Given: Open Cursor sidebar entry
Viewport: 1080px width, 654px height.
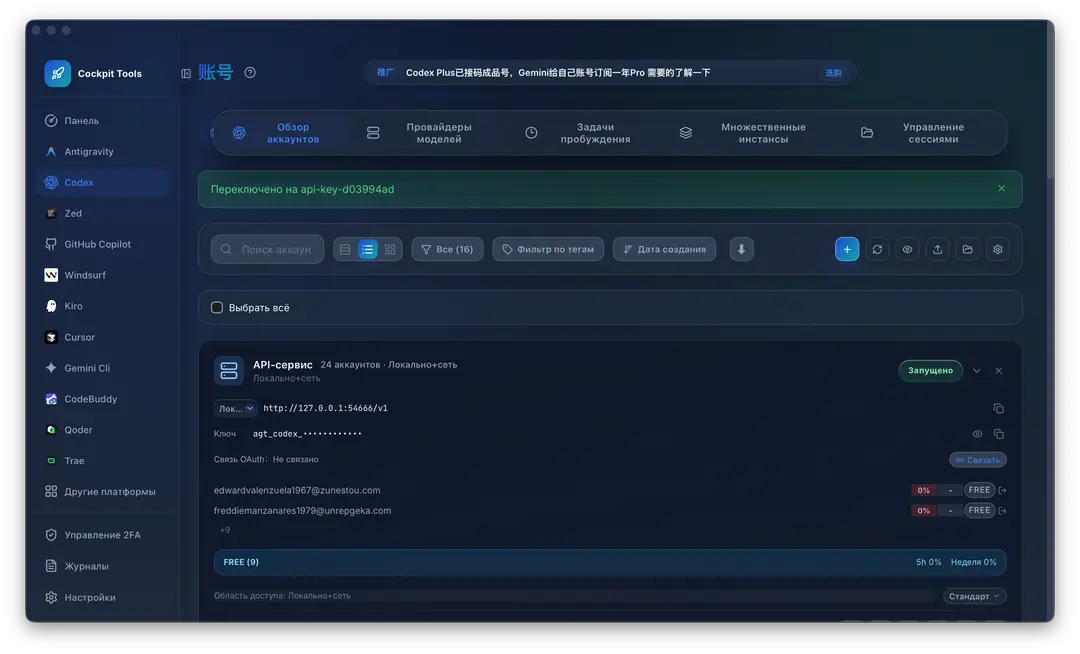Looking at the screenshot, I should [x=102, y=337].
